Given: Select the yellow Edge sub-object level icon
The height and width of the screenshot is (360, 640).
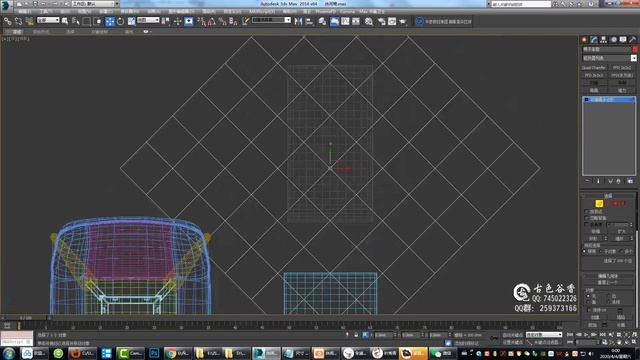Looking at the screenshot, I should (599, 203).
